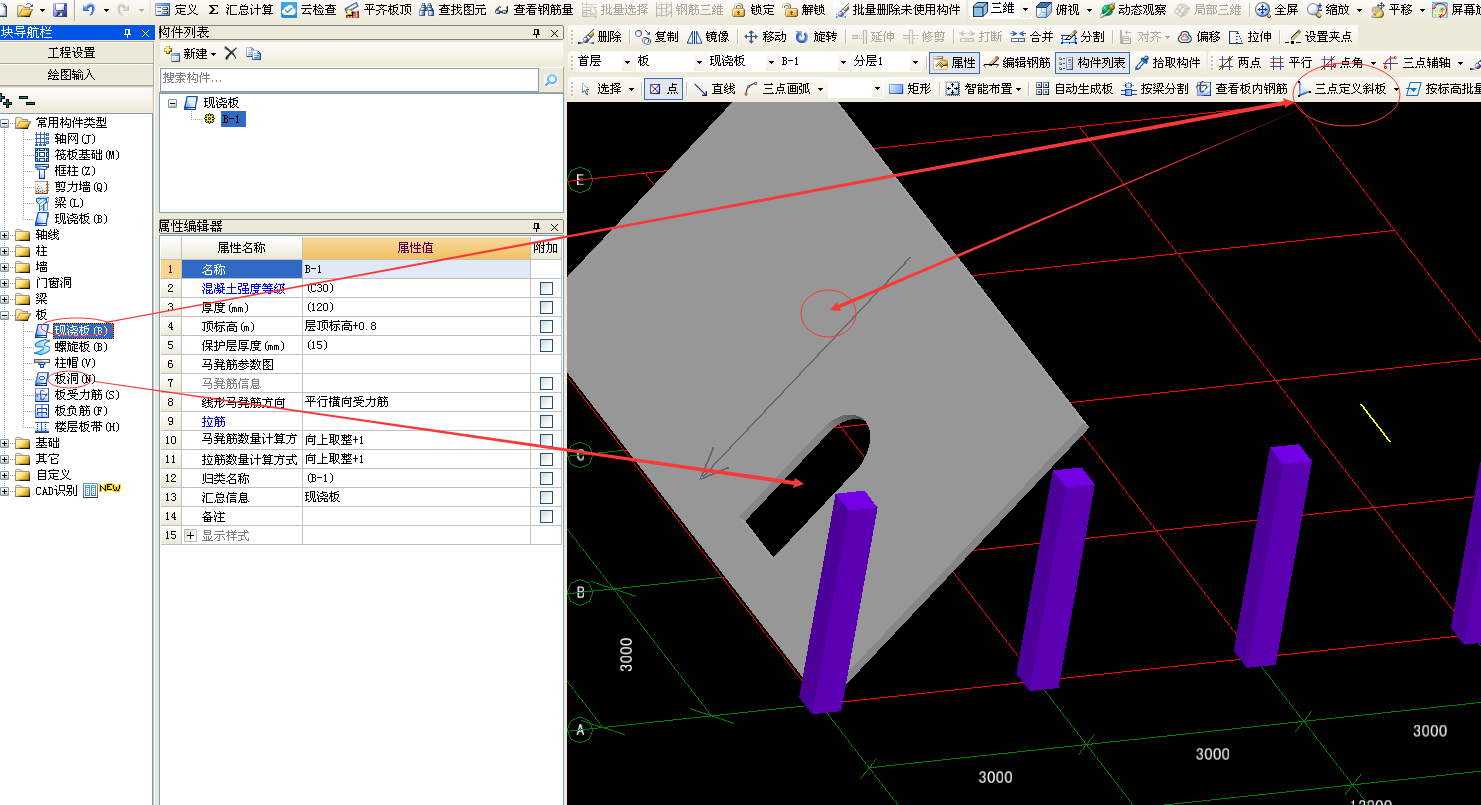This screenshot has height=805, width=1481.
Task: Check 附加 box for 顶标高(m) row
Action: [x=546, y=326]
